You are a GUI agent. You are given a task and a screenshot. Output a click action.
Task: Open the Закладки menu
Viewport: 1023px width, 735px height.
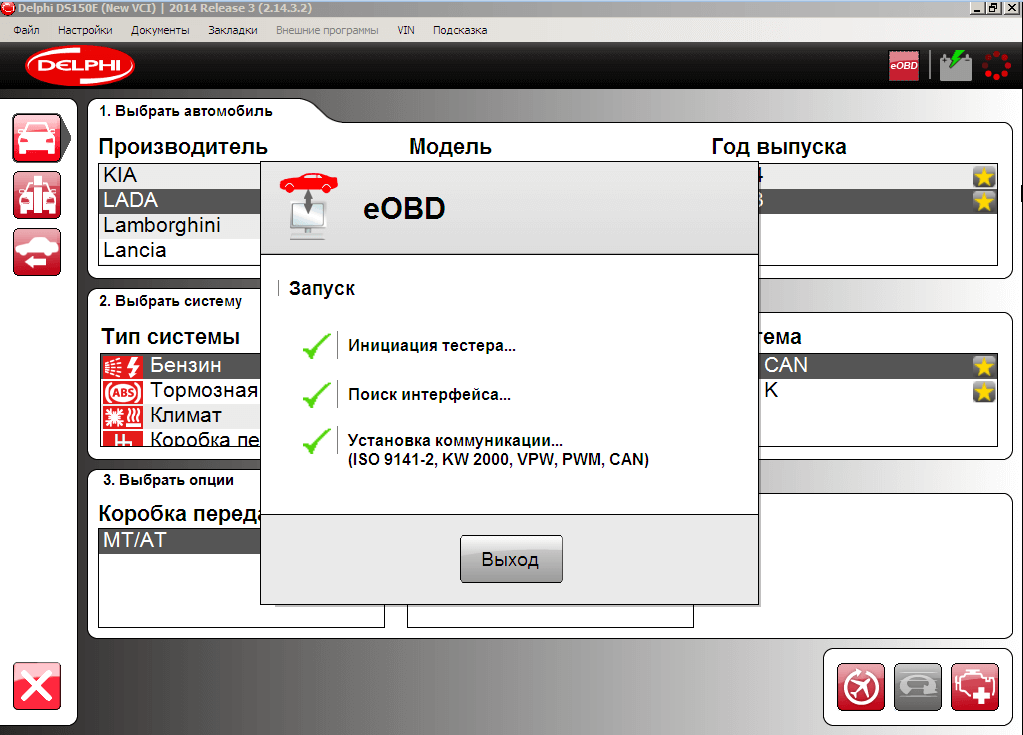pos(232,30)
